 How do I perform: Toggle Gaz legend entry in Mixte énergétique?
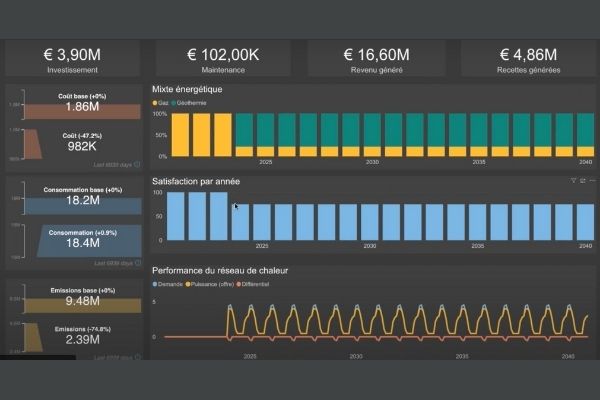(160, 102)
